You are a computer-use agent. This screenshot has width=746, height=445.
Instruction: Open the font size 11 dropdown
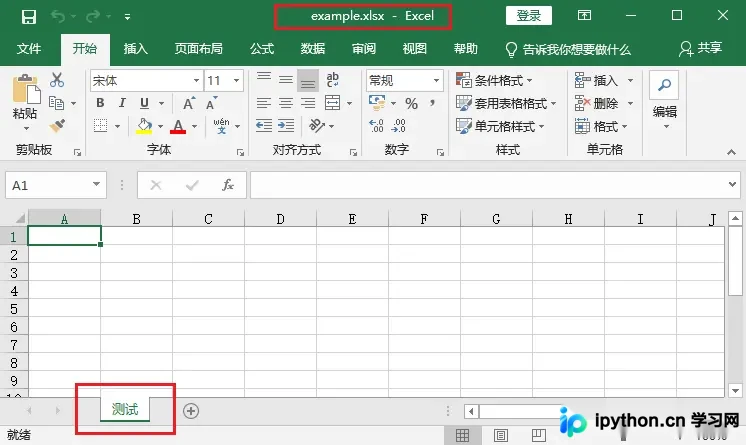[236, 80]
